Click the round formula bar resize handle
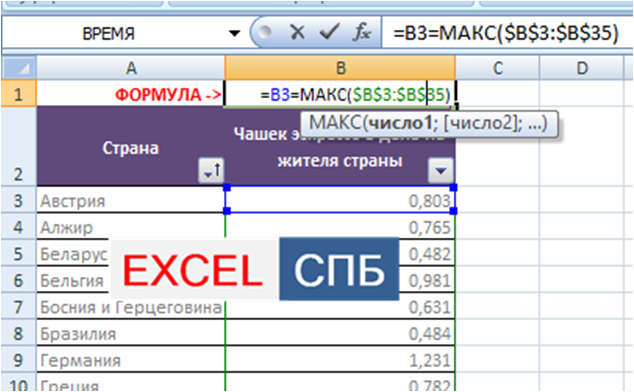The image size is (634, 392). 265,32
